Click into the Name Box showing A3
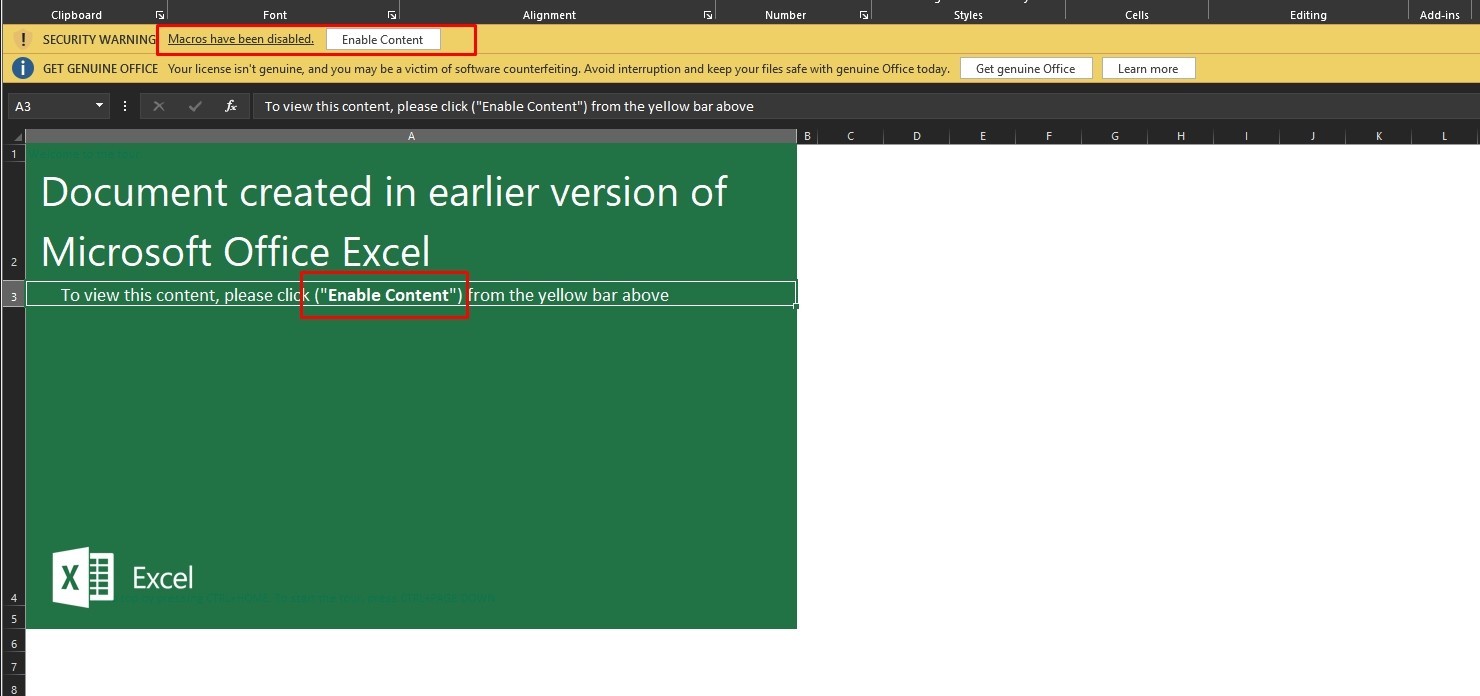Screen dimensions: 1480x696 point(50,106)
